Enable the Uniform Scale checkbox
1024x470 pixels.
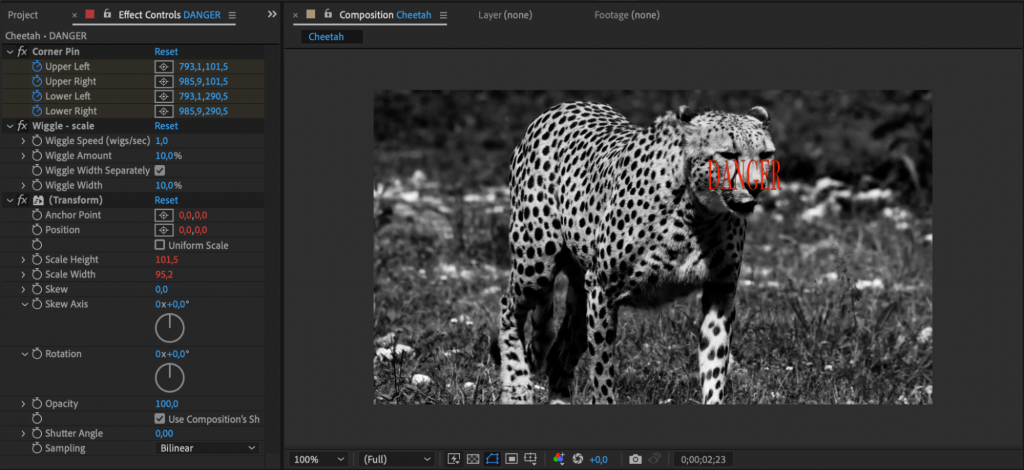(160, 245)
